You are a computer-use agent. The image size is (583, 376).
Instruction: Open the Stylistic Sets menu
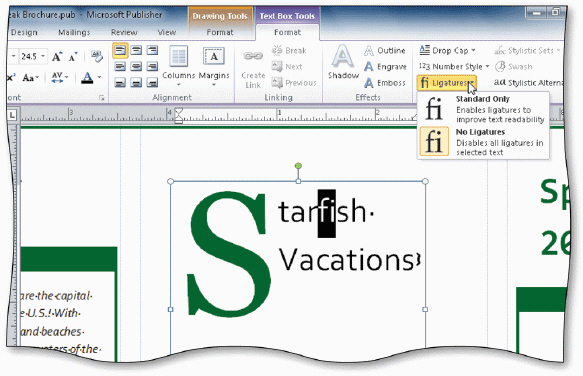pyautogui.click(x=527, y=50)
